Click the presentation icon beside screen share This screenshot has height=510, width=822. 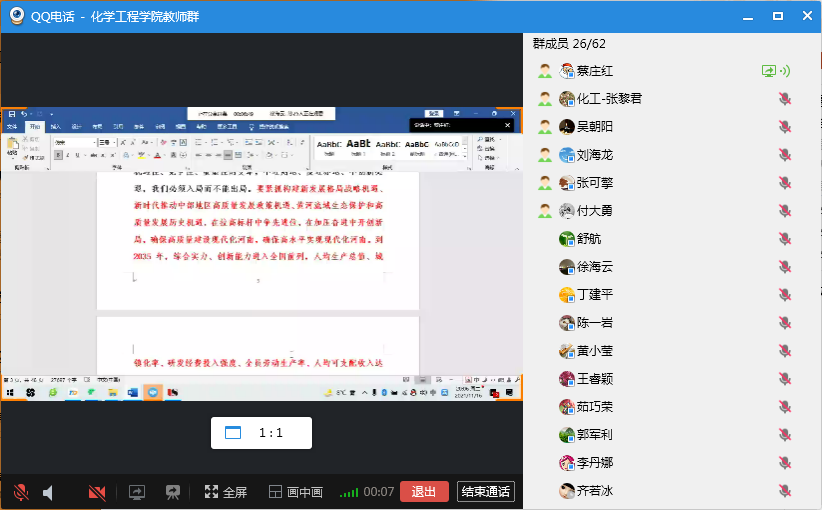[173, 492]
